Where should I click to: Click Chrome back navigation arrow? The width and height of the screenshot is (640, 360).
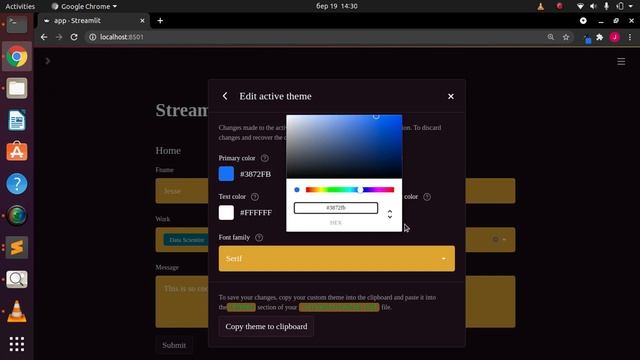(x=44, y=37)
